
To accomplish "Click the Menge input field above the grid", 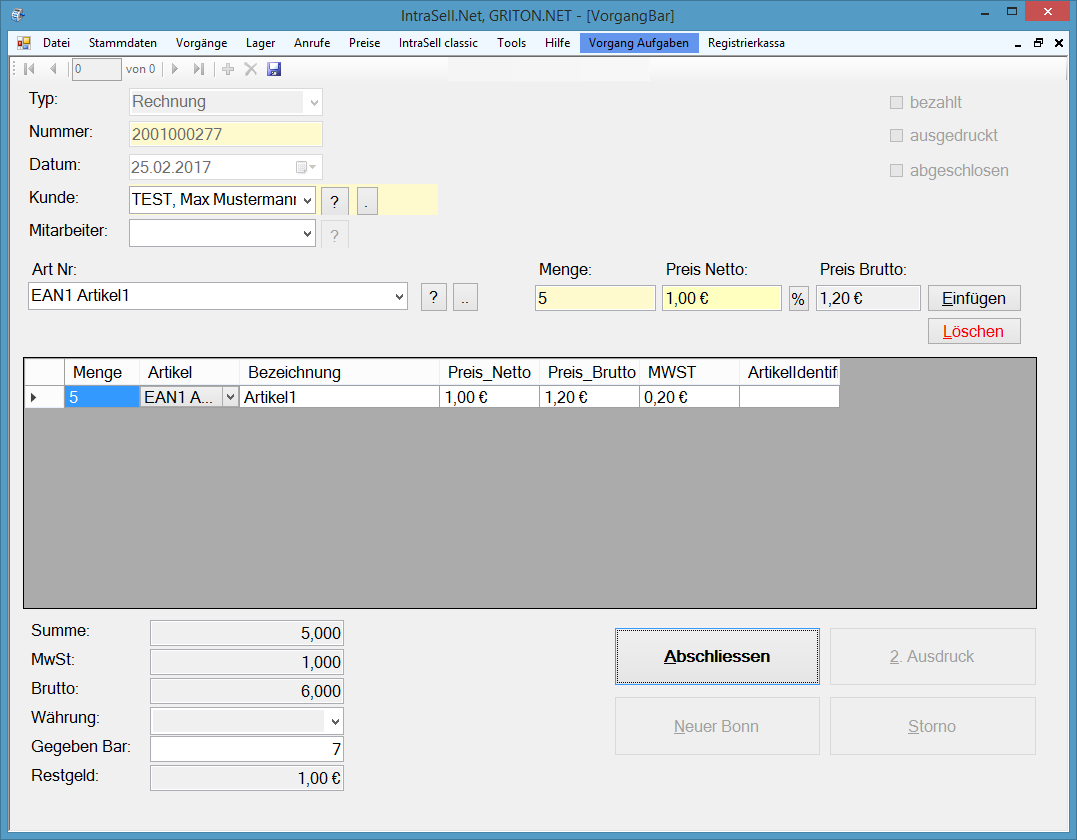I will pyautogui.click(x=596, y=298).
